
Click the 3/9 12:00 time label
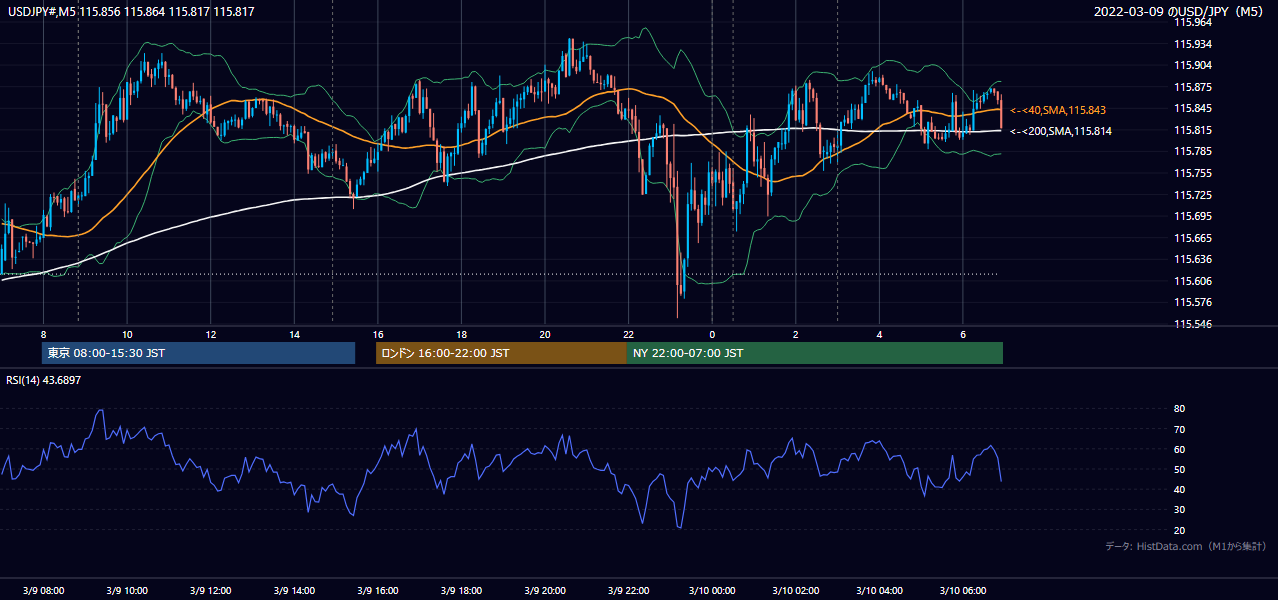click(x=210, y=590)
